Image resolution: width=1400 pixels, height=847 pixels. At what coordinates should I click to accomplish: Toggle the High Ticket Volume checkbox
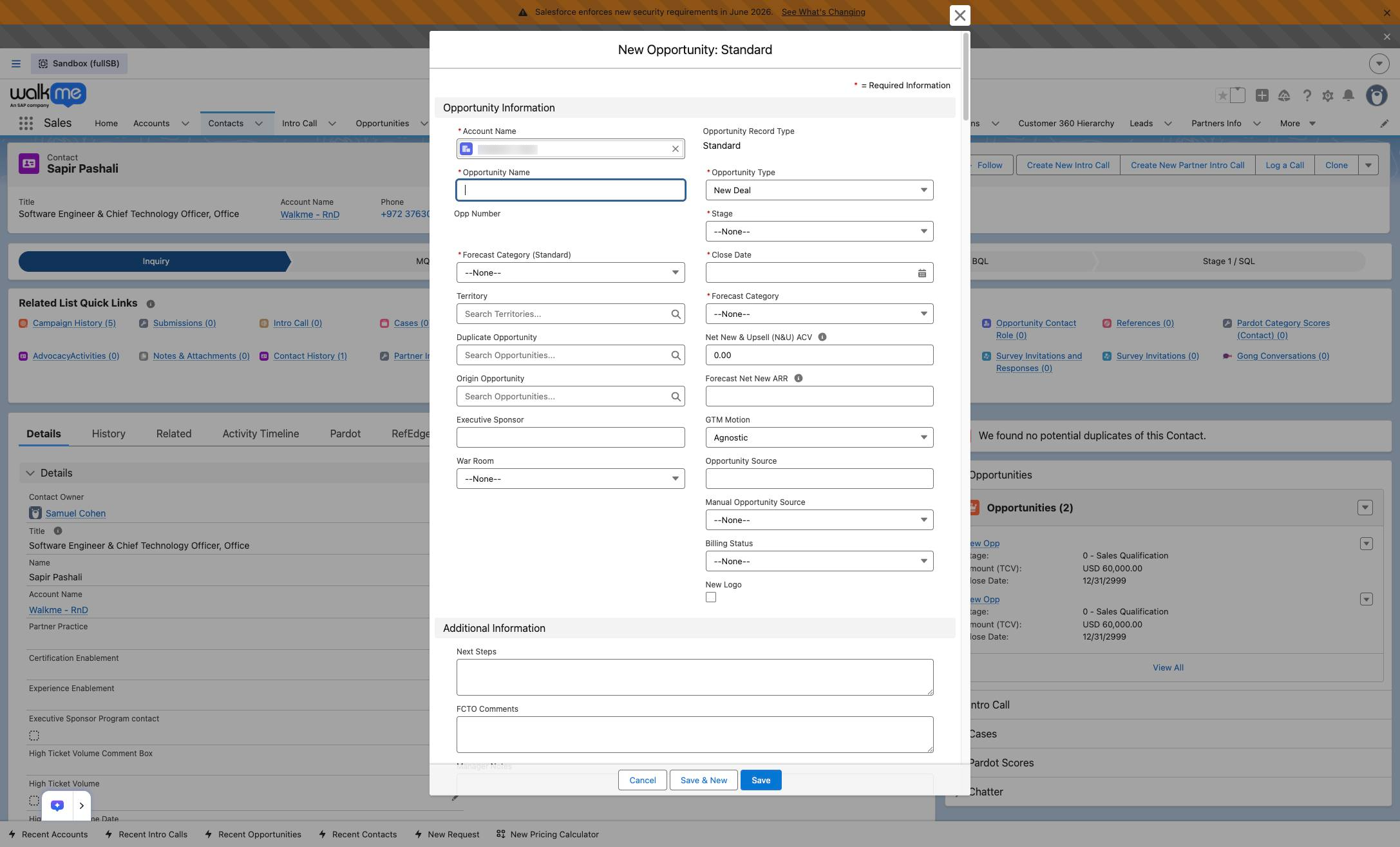click(x=34, y=800)
